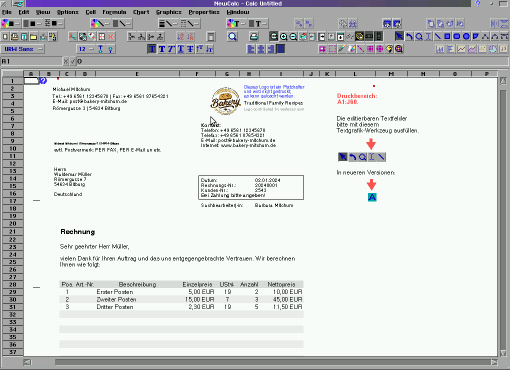Open the Formula menu
Viewport: 510px width, 370px height.
tap(114, 12)
